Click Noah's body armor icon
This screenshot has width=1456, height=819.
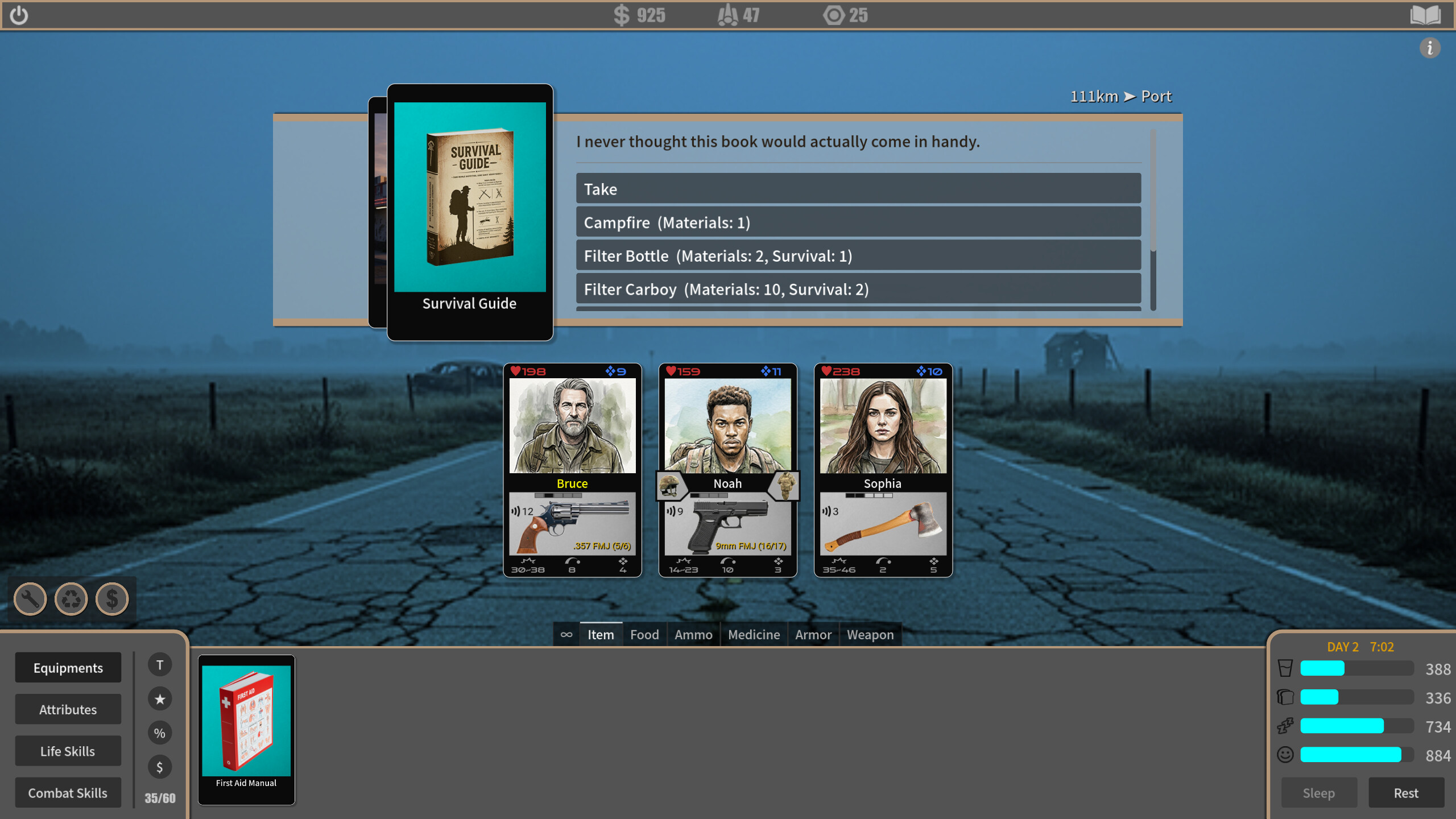tap(786, 486)
